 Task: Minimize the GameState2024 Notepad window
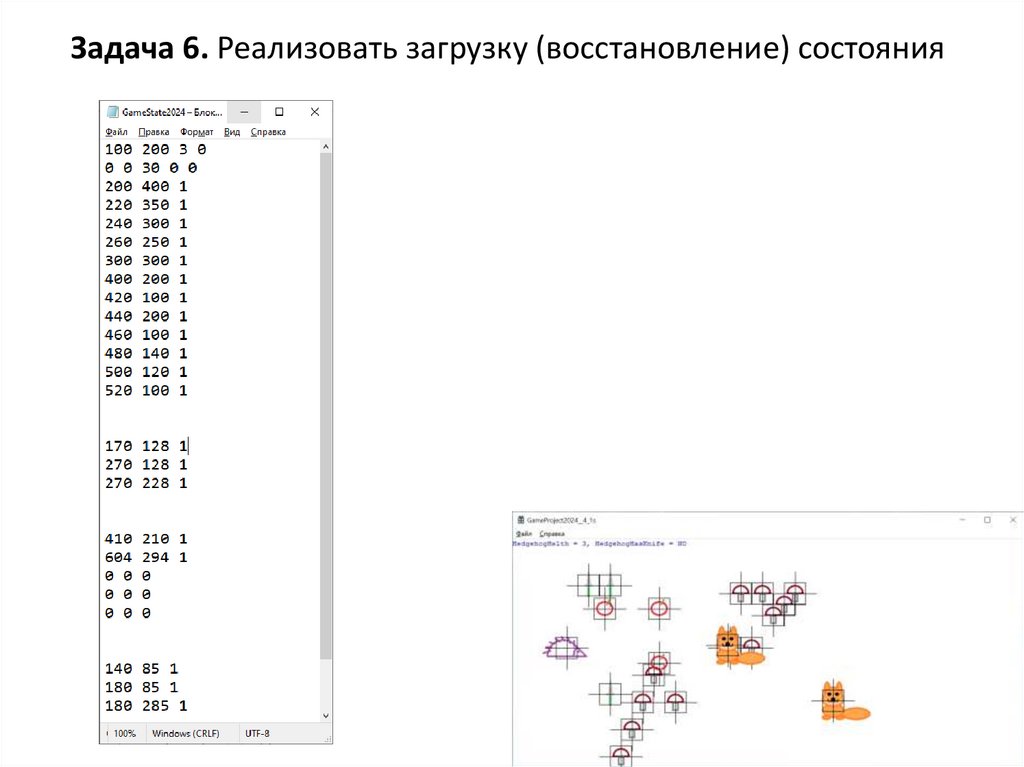244,112
